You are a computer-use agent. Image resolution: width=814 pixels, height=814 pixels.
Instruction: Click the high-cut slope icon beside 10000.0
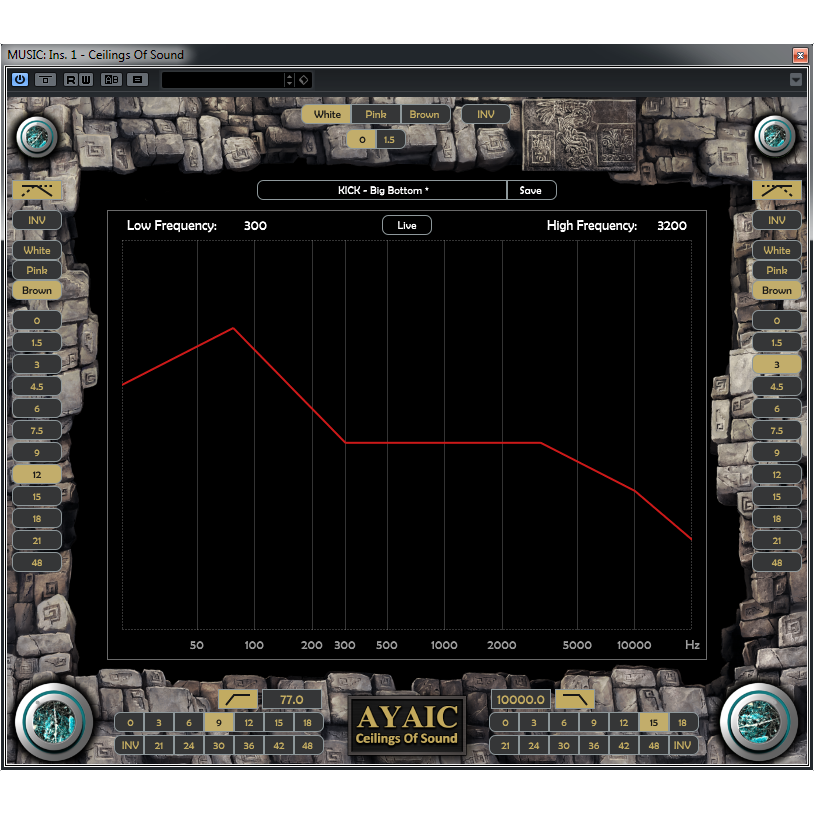tap(576, 698)
